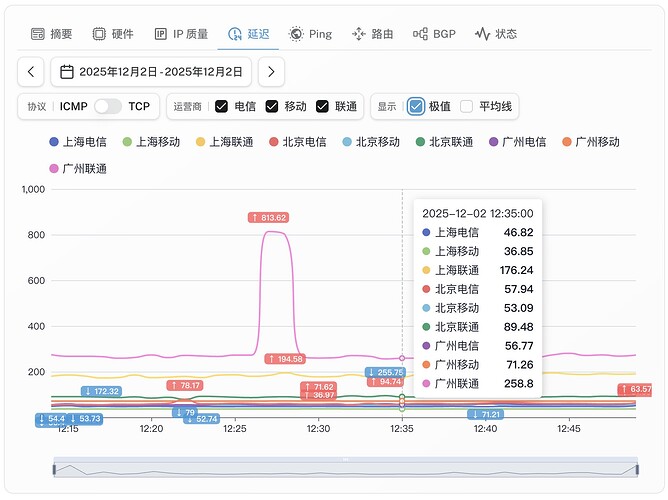Screen dimensions: 668x500
Task: Open the 路由 routing tab
Action: click(372, 34)
